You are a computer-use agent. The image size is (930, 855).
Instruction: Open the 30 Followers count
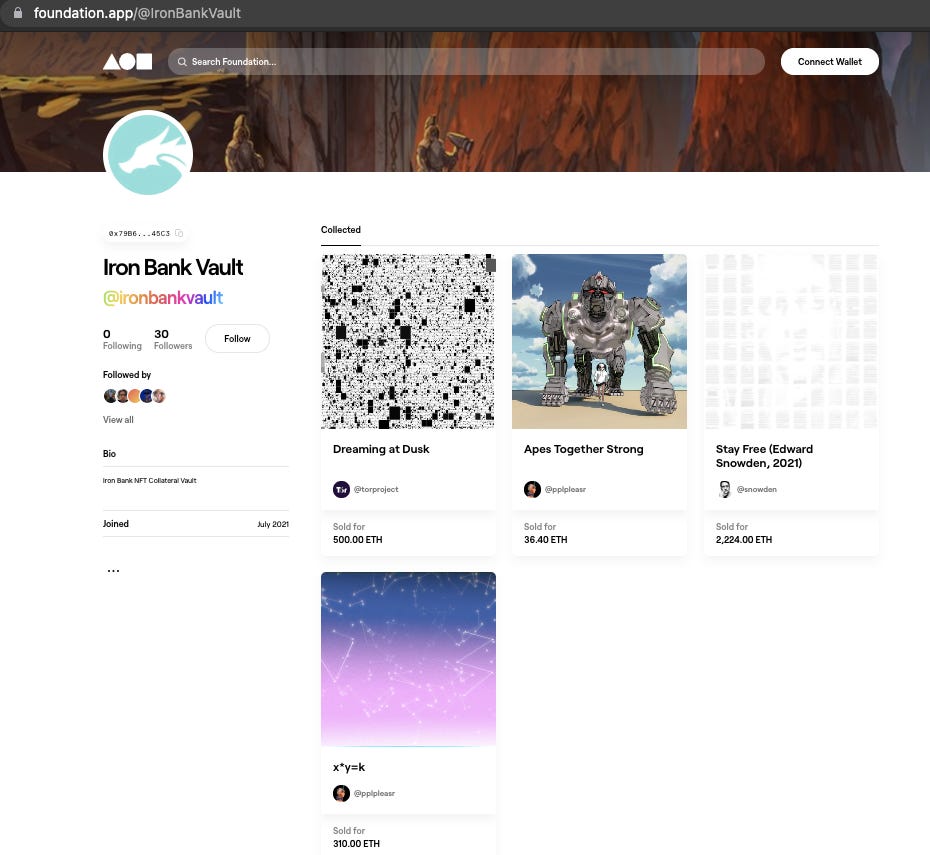coord(173,339)
